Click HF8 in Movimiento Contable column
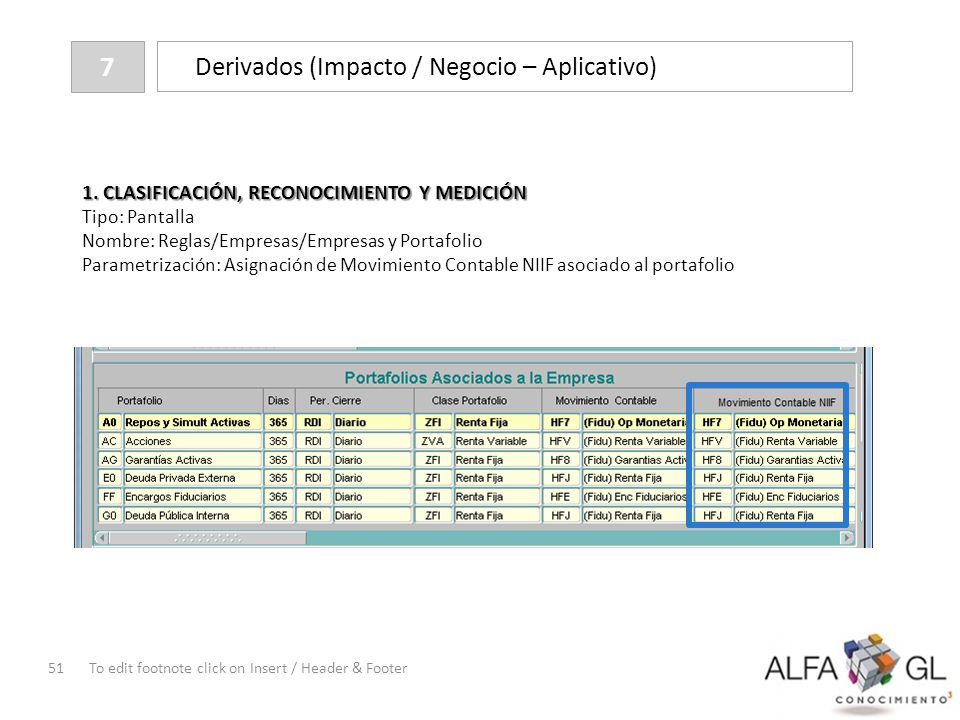 pos(561,460)
